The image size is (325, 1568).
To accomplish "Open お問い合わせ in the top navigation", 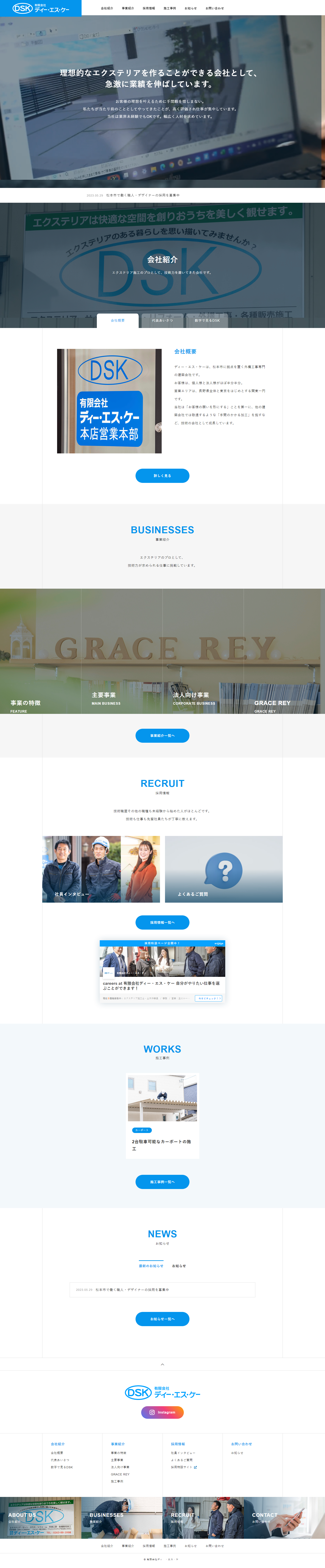I will tap(215, 9).
